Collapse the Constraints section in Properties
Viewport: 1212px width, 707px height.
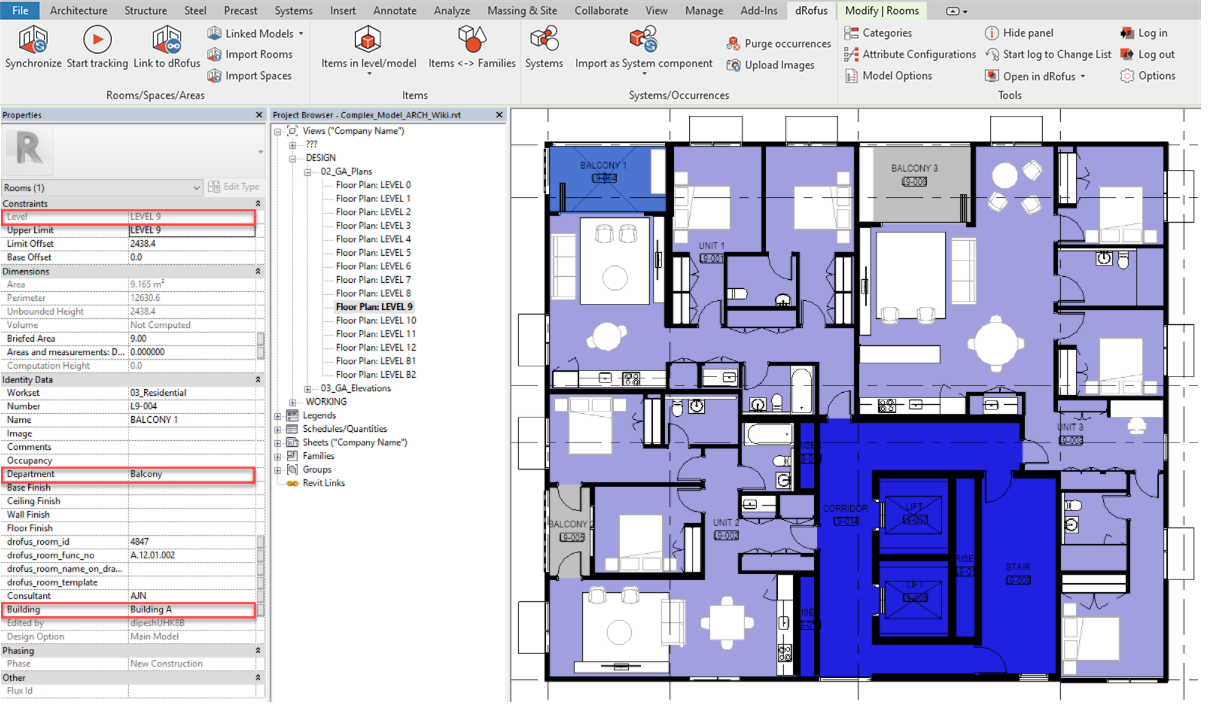coord(258,204)
